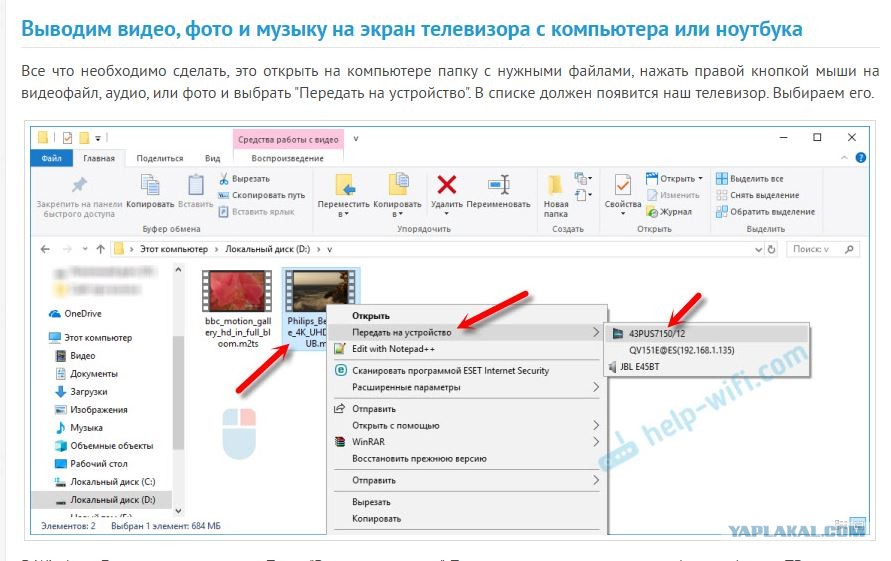Click Deselect (Снять выделение)
This screenshot has height=561, width=891.
pyautogui.click(x=757, y=195)
